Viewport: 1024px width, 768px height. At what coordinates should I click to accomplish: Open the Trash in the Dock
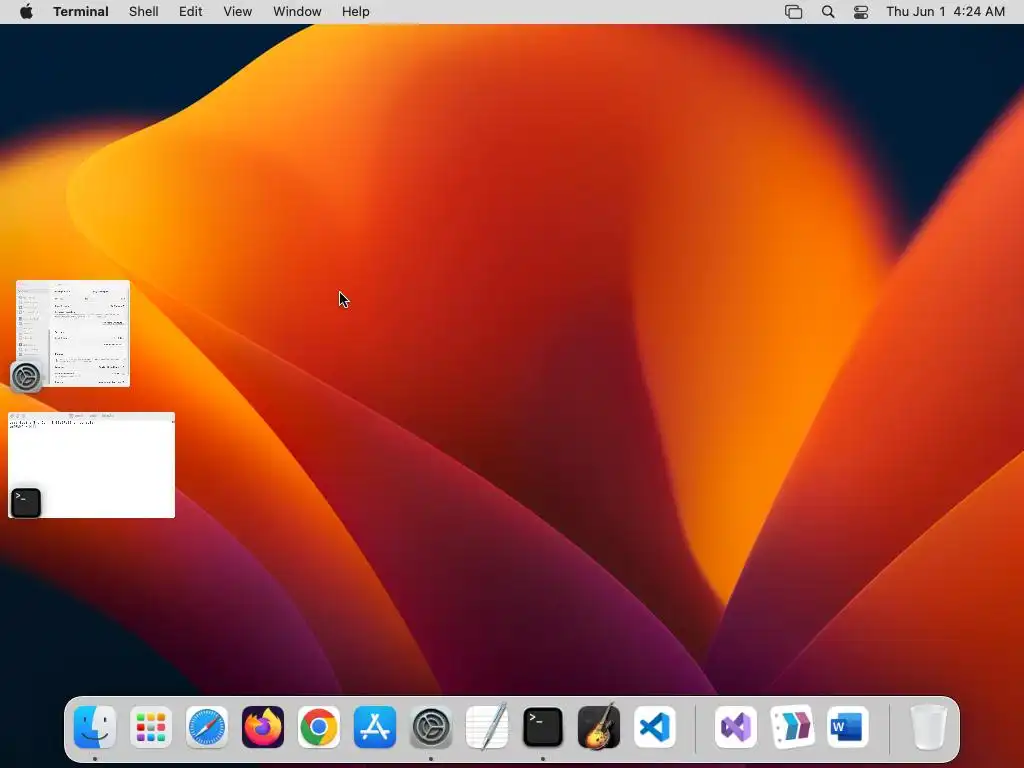[x=929, y=727]
